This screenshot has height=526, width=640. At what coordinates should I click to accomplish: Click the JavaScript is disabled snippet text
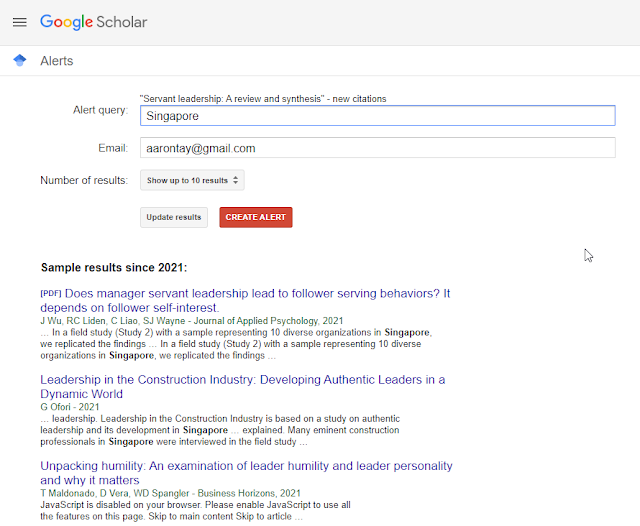(195, 510)
